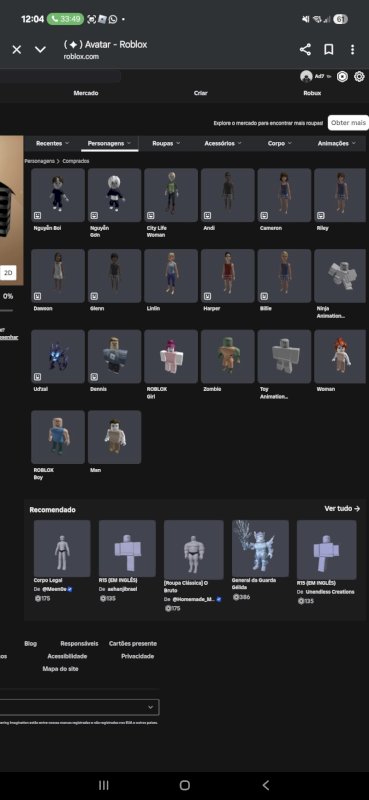The image size is (369, 800).
Task: Expand the Corpo dropdown tab
Action: (280, 143)
